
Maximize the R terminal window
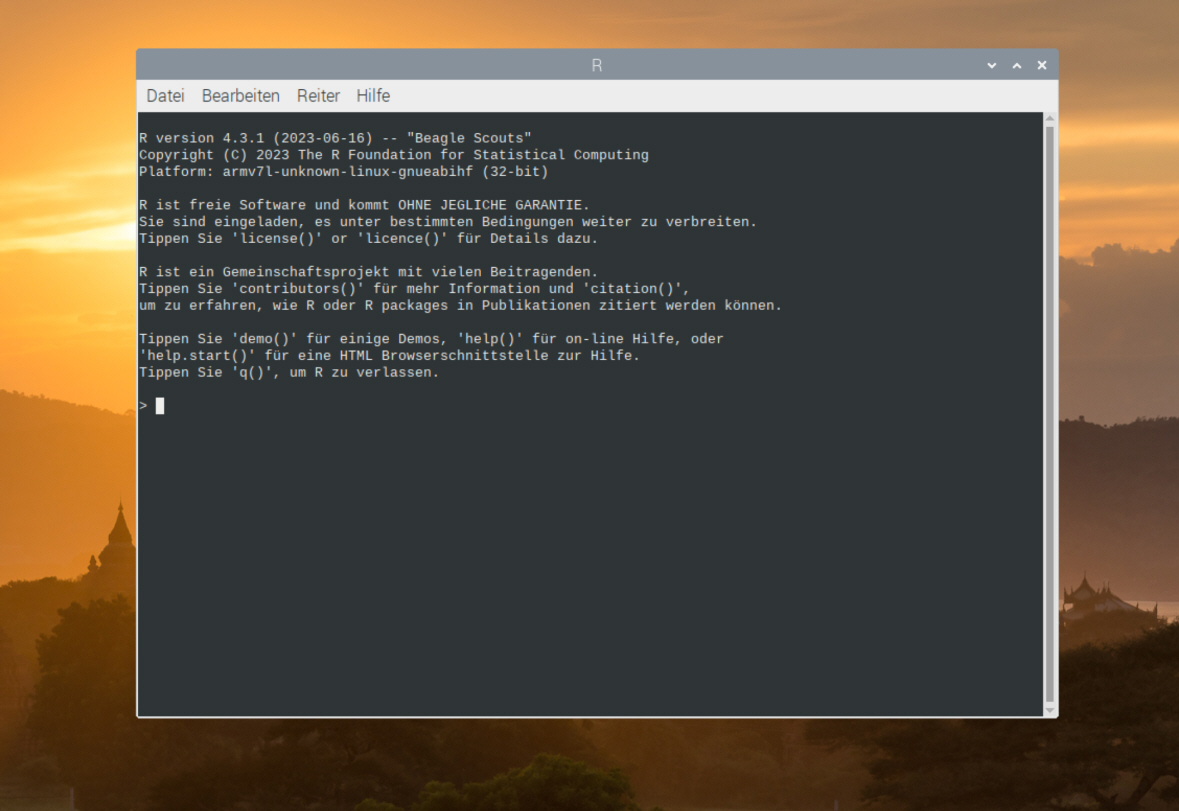coord(1017,65)
